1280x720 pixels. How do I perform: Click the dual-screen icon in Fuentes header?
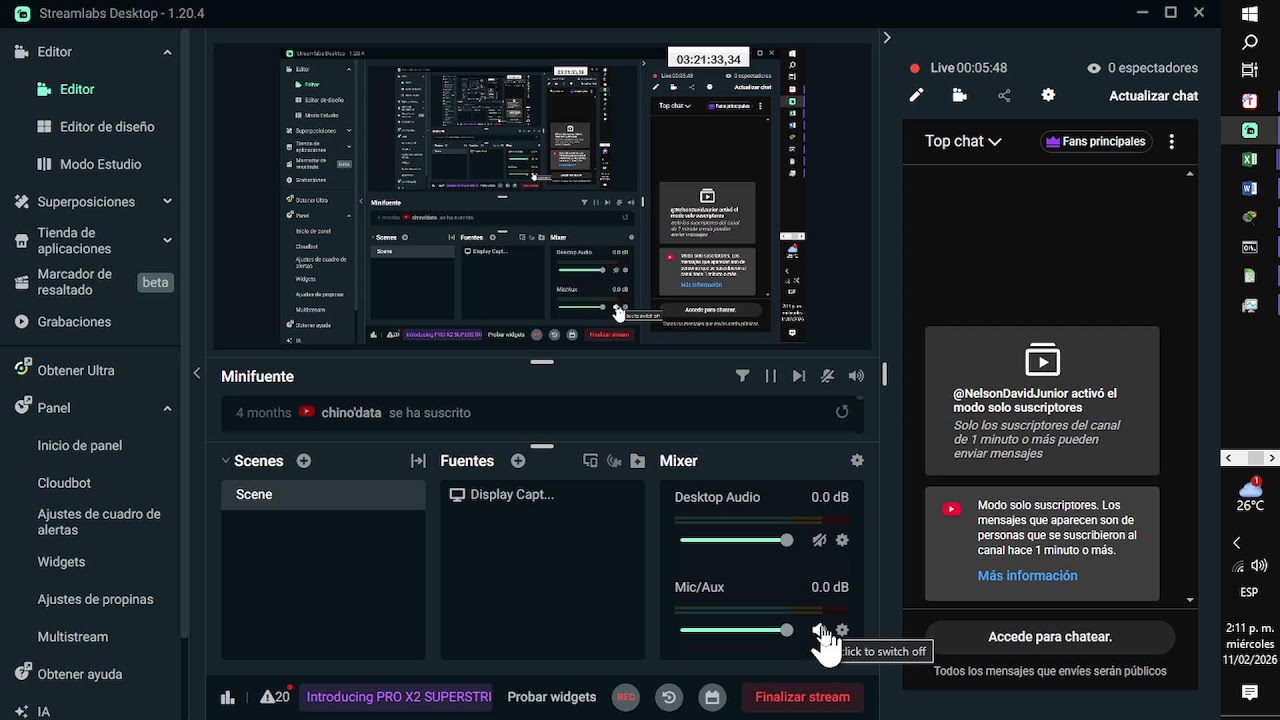tap(590, 461)
